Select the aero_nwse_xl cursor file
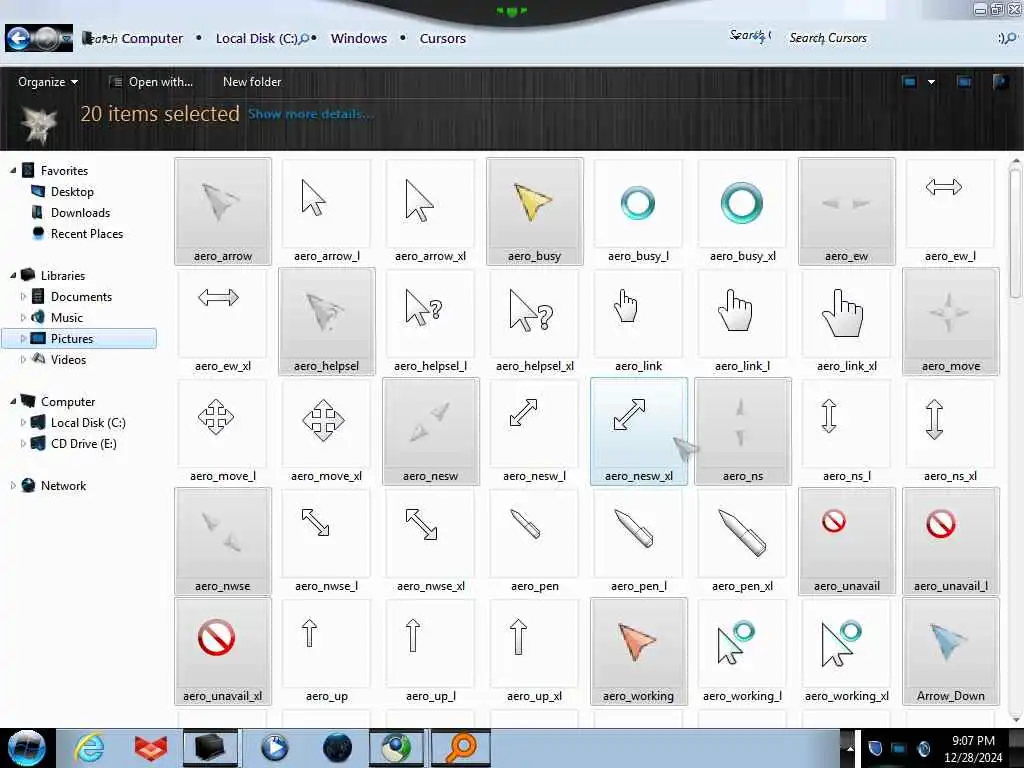The height and width of the screenshot is (768, 1024). (x=430, y=541)
